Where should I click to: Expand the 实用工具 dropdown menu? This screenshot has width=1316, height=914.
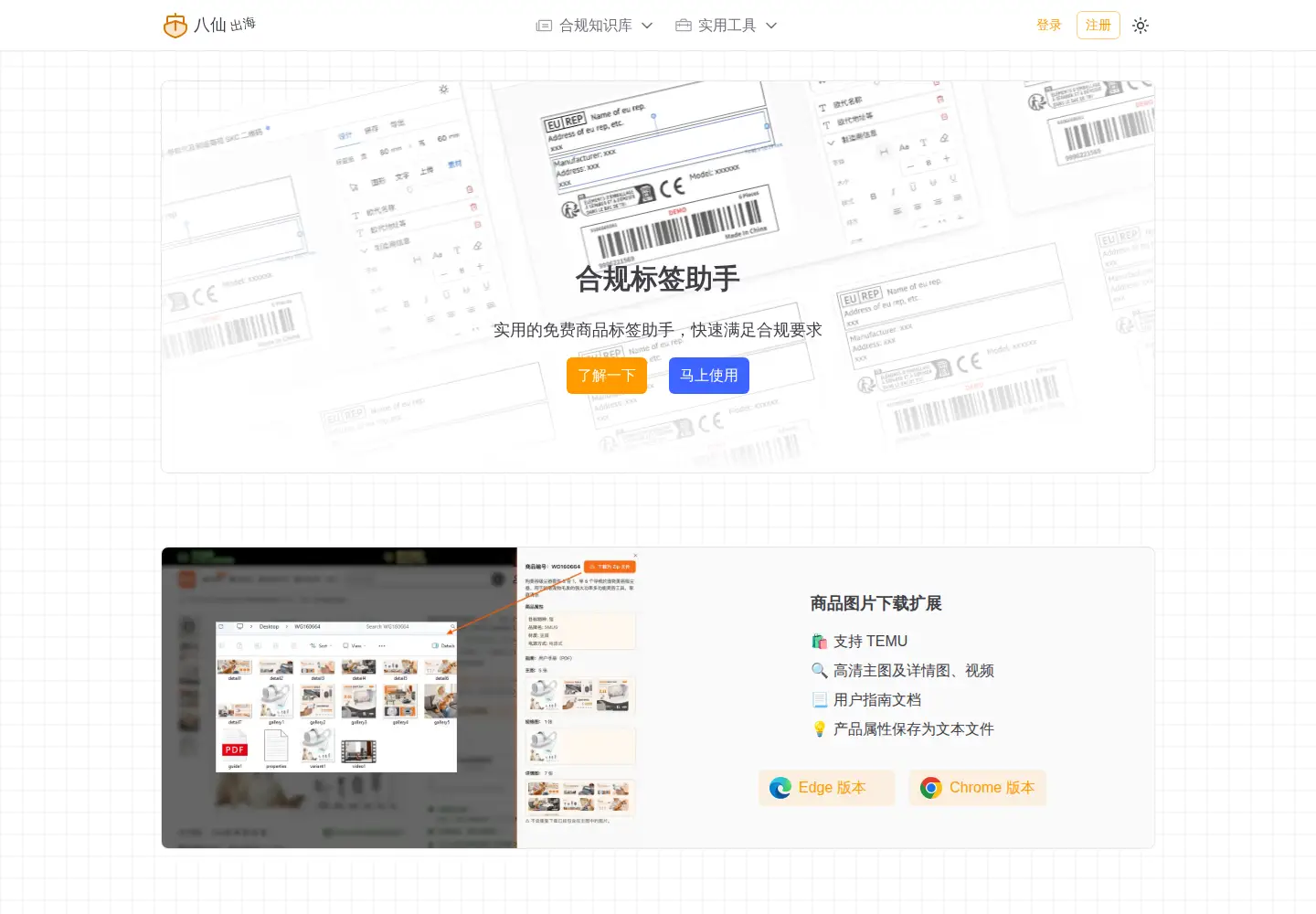click(x=727, y=26)
